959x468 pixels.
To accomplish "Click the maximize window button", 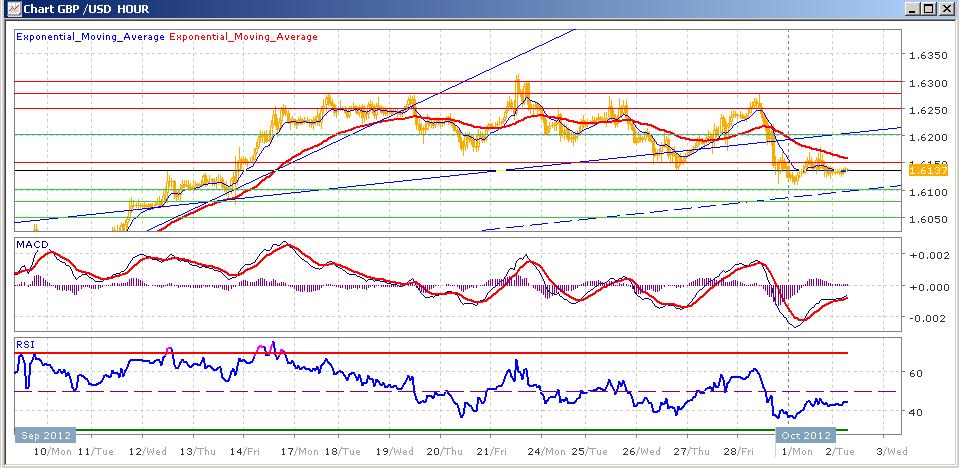I will click(928, 9).
